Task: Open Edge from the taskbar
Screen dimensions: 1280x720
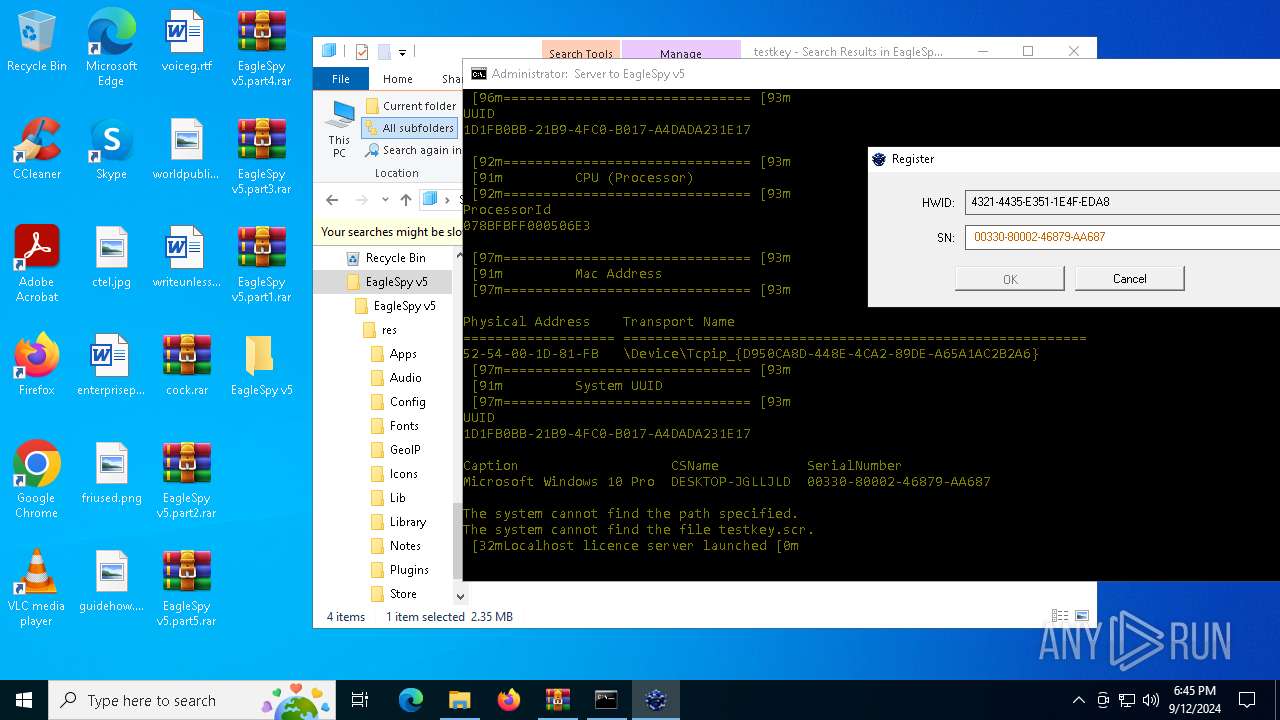Action: click(x=411, y=700)
